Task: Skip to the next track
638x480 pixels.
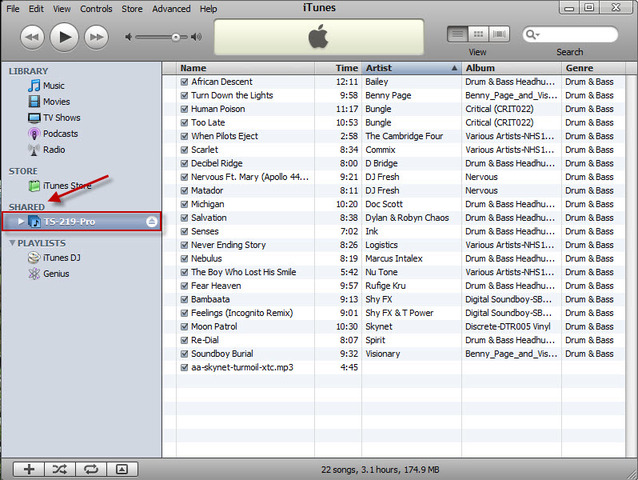Action: [96, 37]
